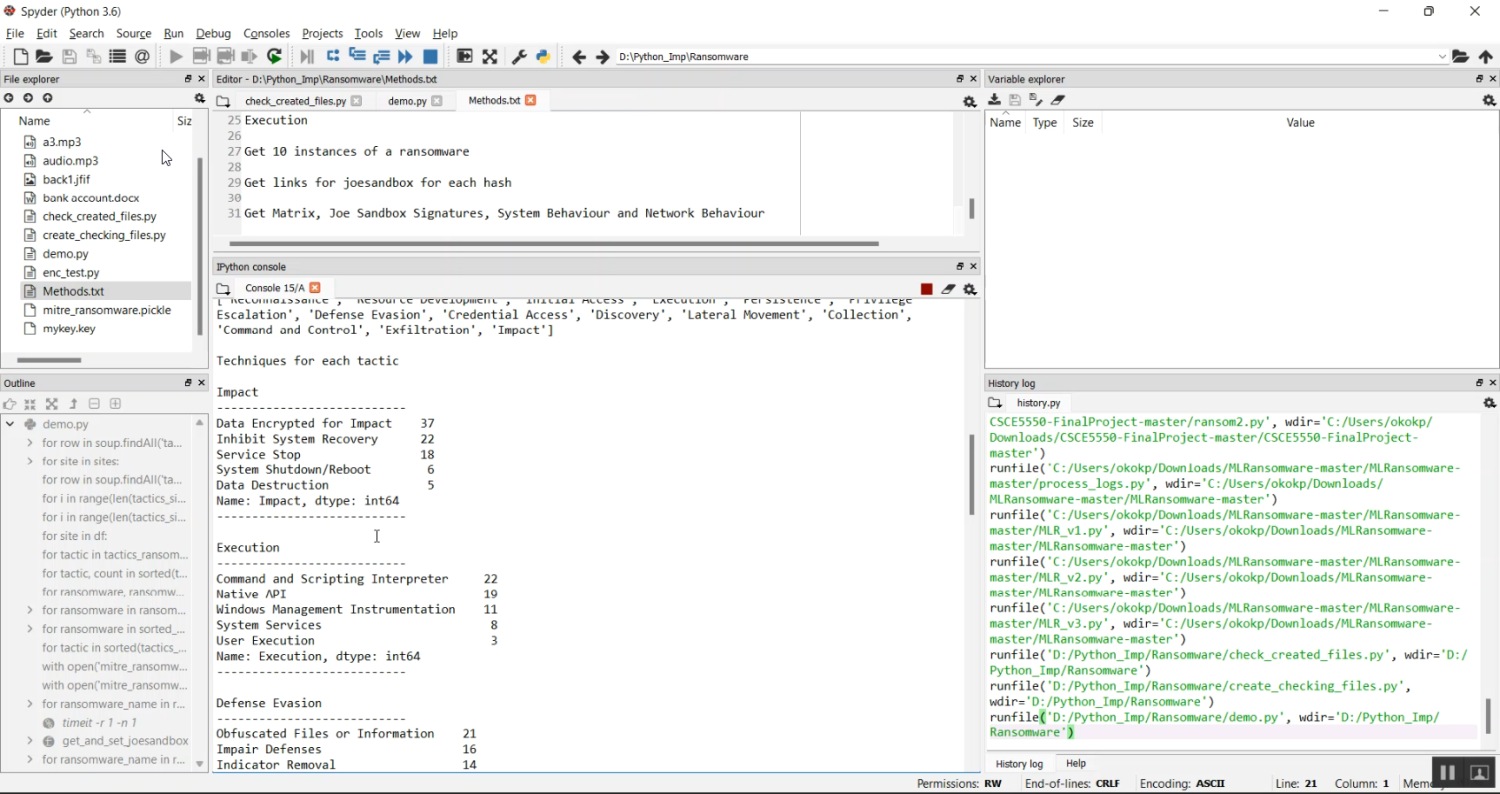Click the IPython console vertical scrollbar
The height and width of the screenshot is (794, 1500).
(971, 475)
